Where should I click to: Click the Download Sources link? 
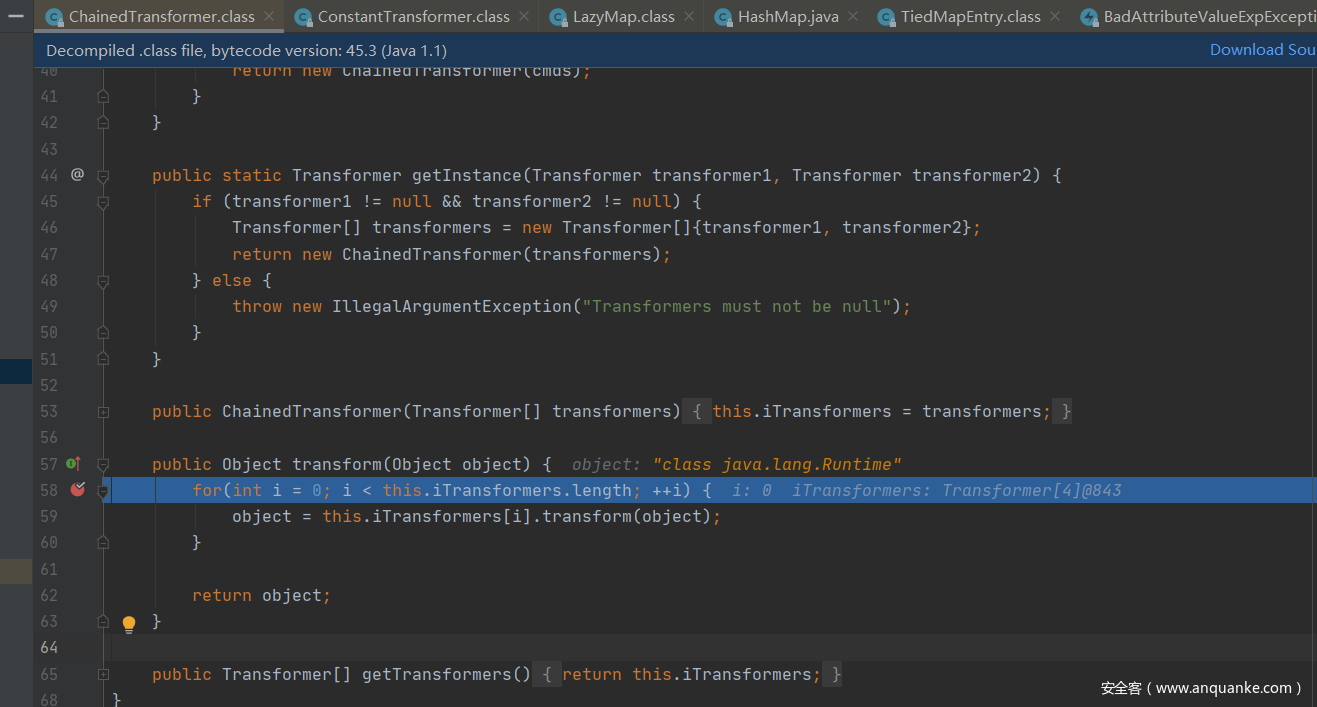[x=1262, y=50]
